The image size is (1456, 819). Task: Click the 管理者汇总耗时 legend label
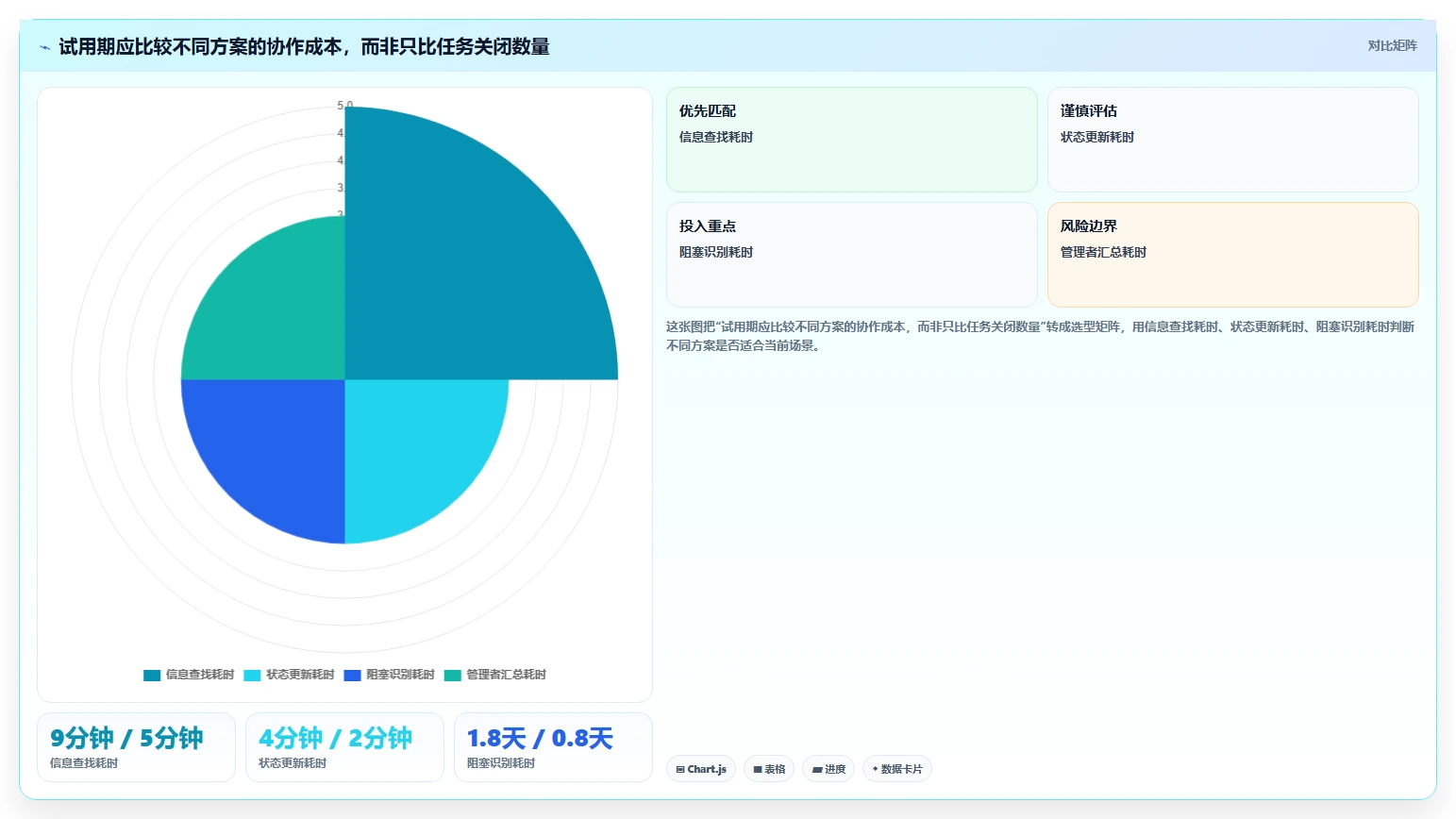click(506, 675)
